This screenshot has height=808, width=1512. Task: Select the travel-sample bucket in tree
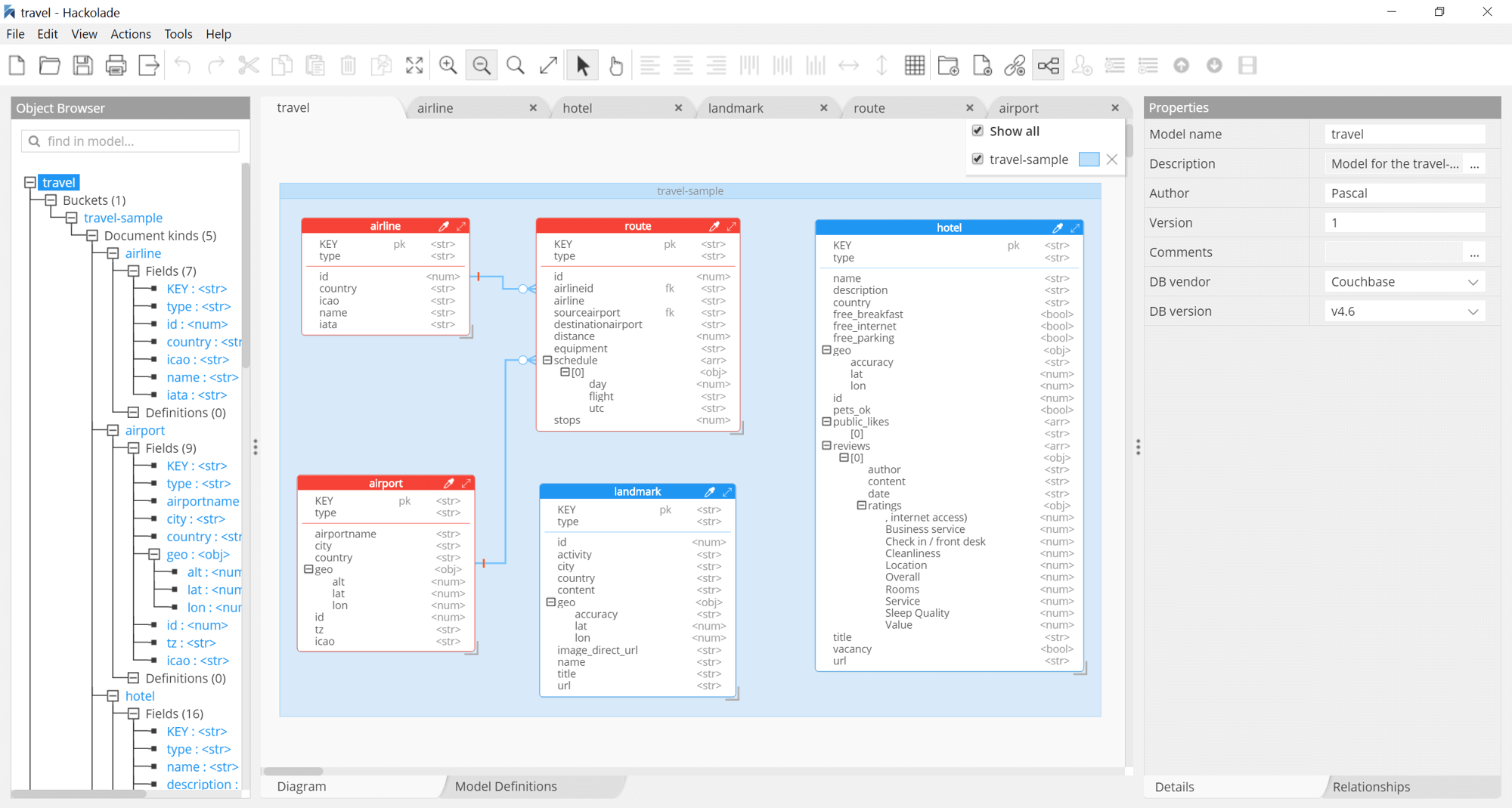pyautogui.click(x=123, y=218)
